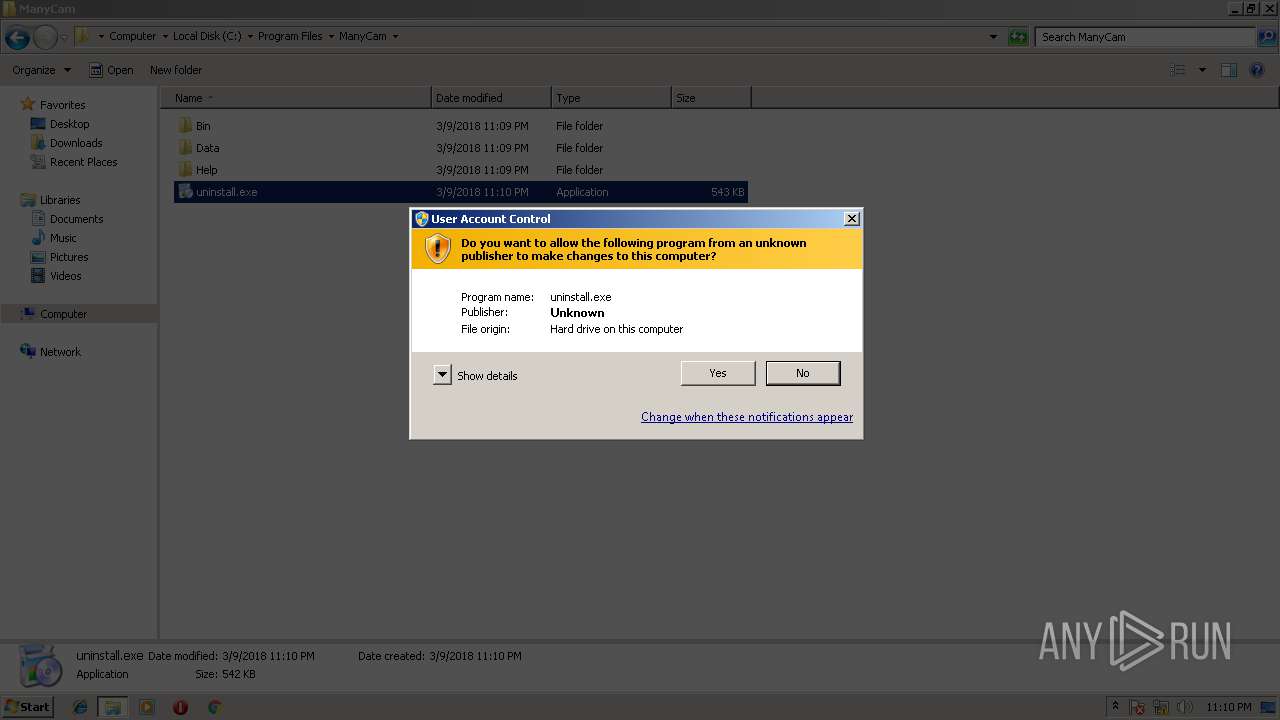Select Computer in the address bar
Screen dimensions: 1280x720
132,36
